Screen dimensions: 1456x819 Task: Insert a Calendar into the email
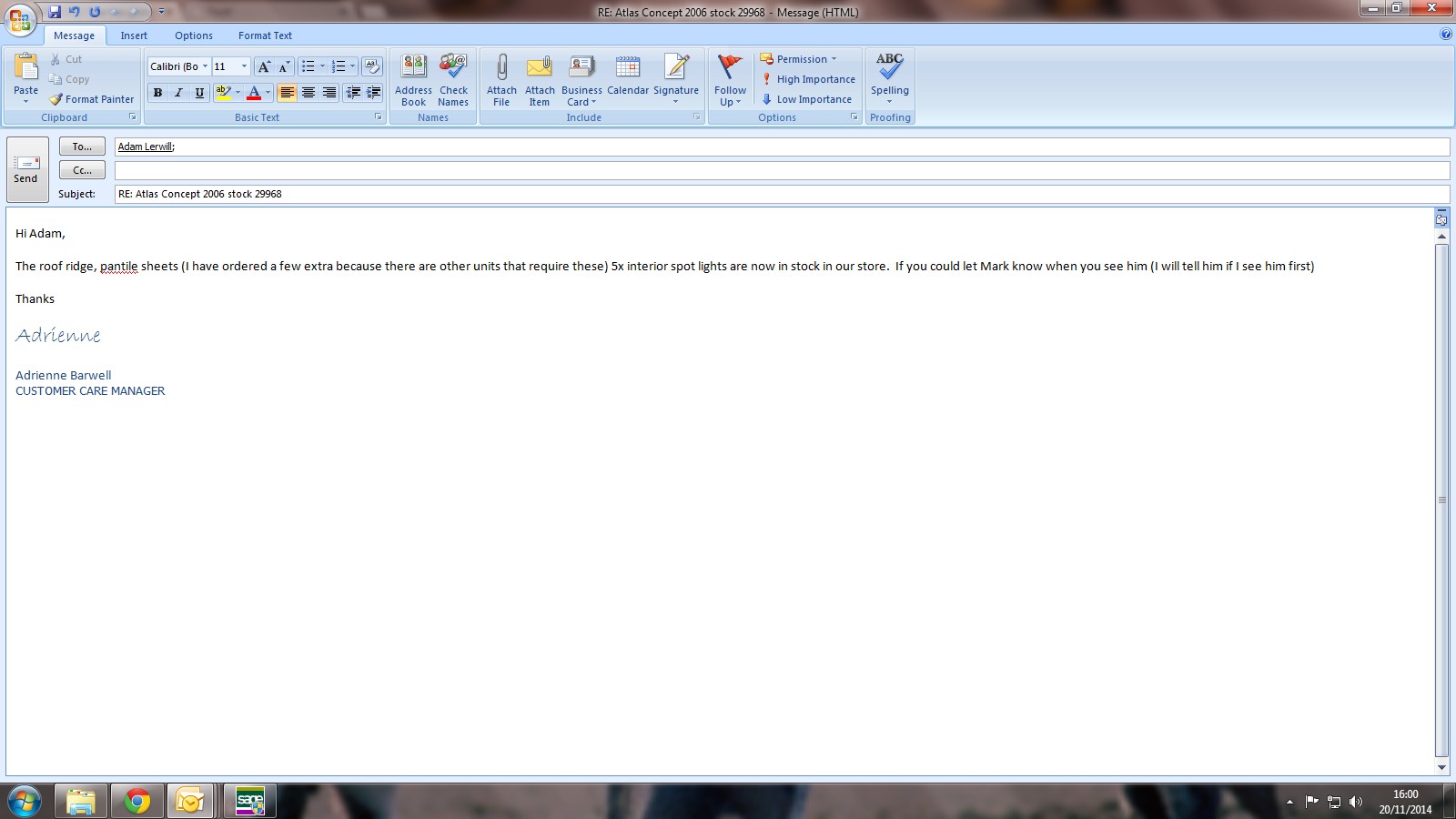tap(628, 76)
